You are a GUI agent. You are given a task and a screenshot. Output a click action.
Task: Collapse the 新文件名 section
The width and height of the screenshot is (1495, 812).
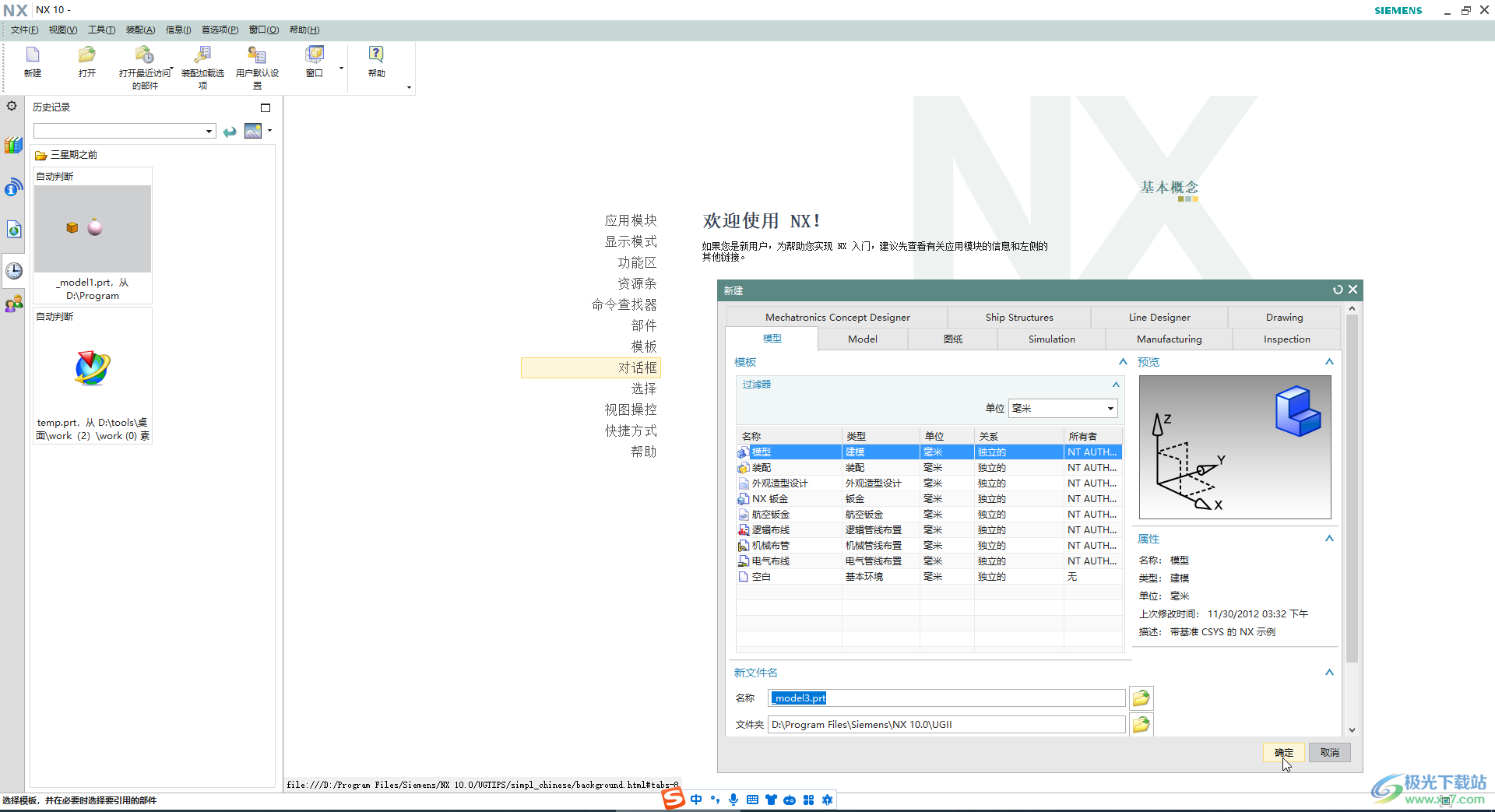point(1329,672)
